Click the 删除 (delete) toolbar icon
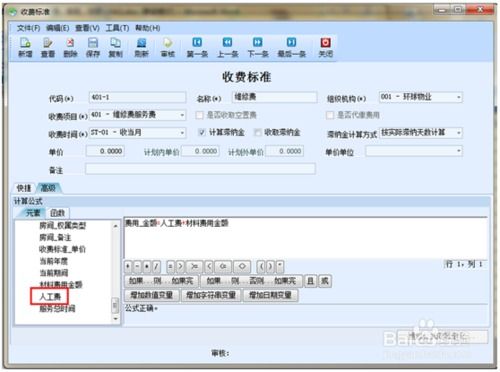 (x=70, y=47)
